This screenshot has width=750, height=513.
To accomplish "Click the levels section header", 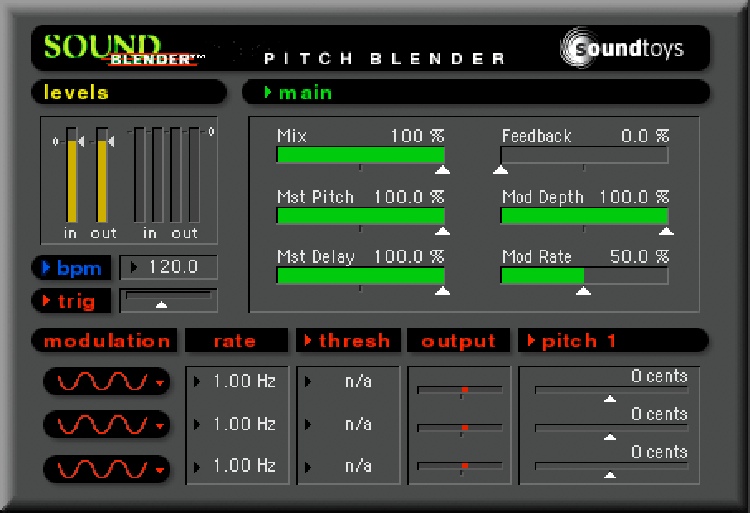I will [x=128, y=92].
